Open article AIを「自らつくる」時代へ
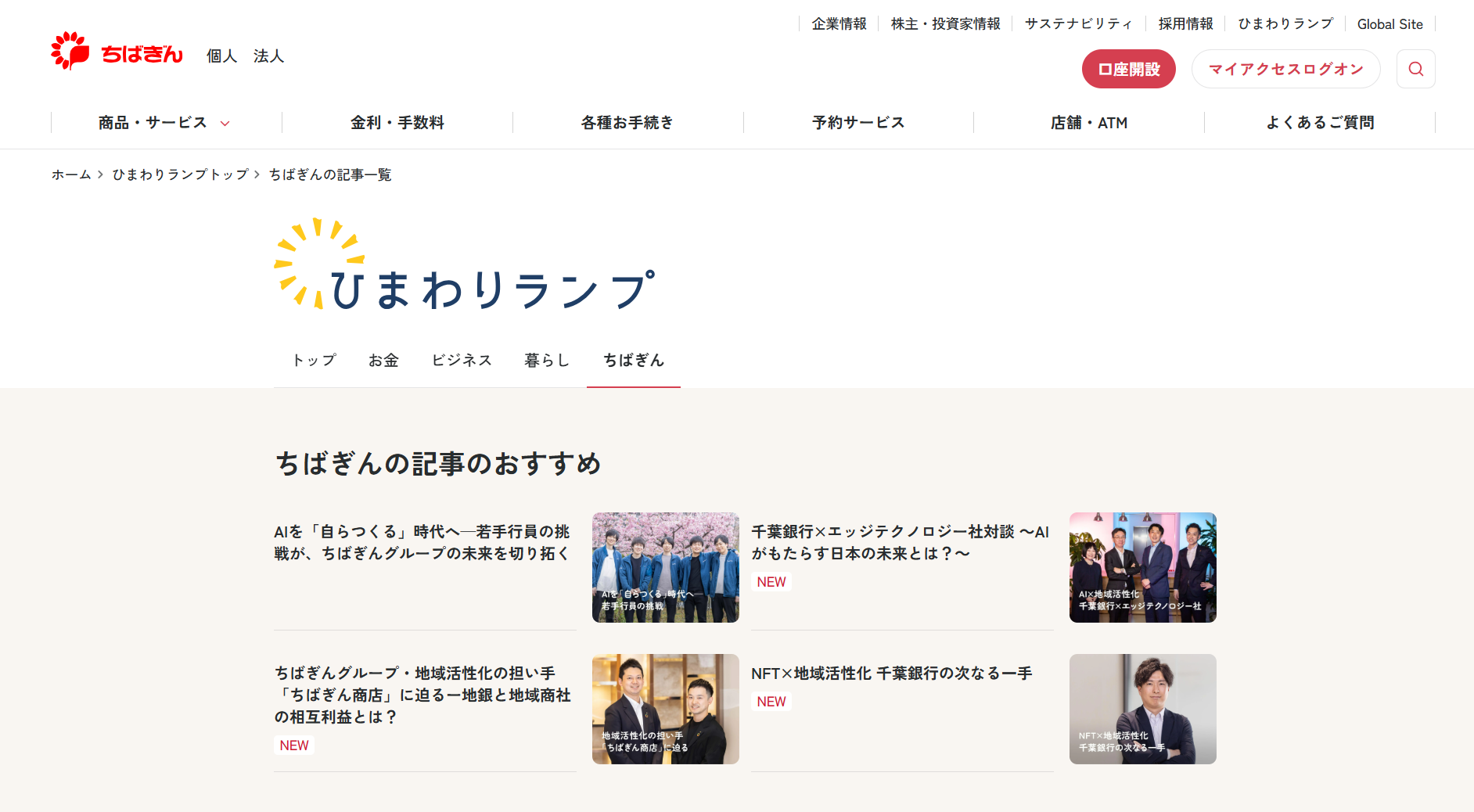Image resolution: width=1474 pixels, height=812 pixels. 422,543
